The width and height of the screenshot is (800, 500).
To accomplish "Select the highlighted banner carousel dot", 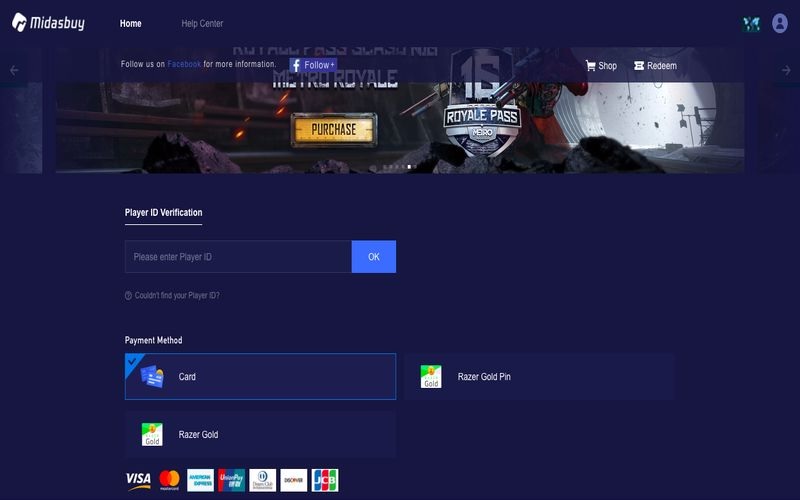I will (x=409, y=167).
